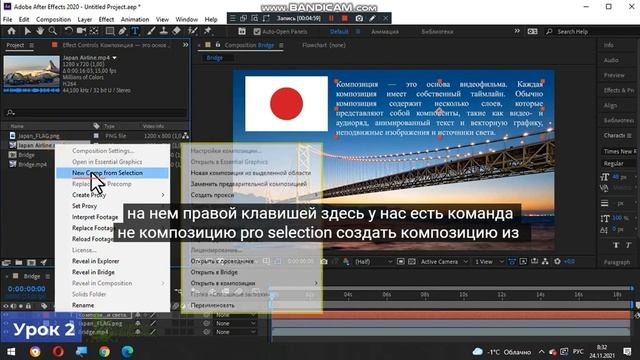Click Bandicam stop recording button
This screenshot has height=360, width=640.
(x=345, y=18)
